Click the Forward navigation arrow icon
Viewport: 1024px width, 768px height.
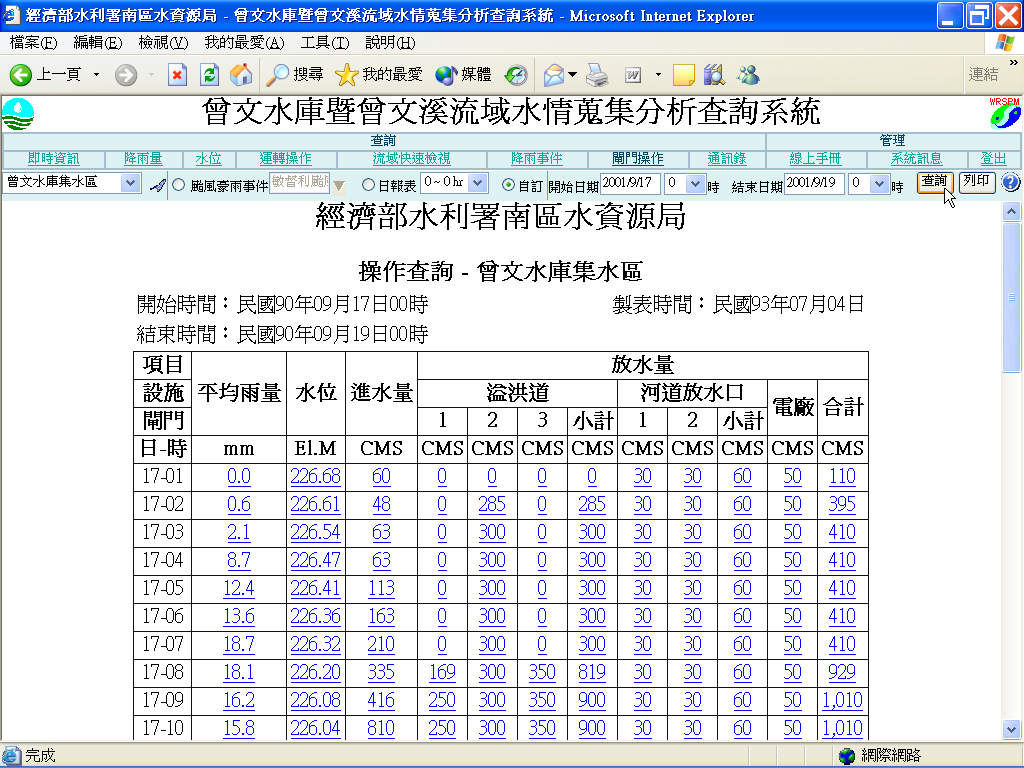(125, 75)
